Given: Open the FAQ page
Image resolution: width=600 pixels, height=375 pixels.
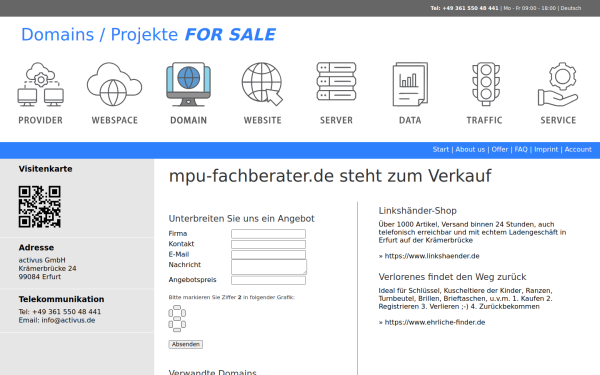Looking at the screenshot, I should point(521,150).
